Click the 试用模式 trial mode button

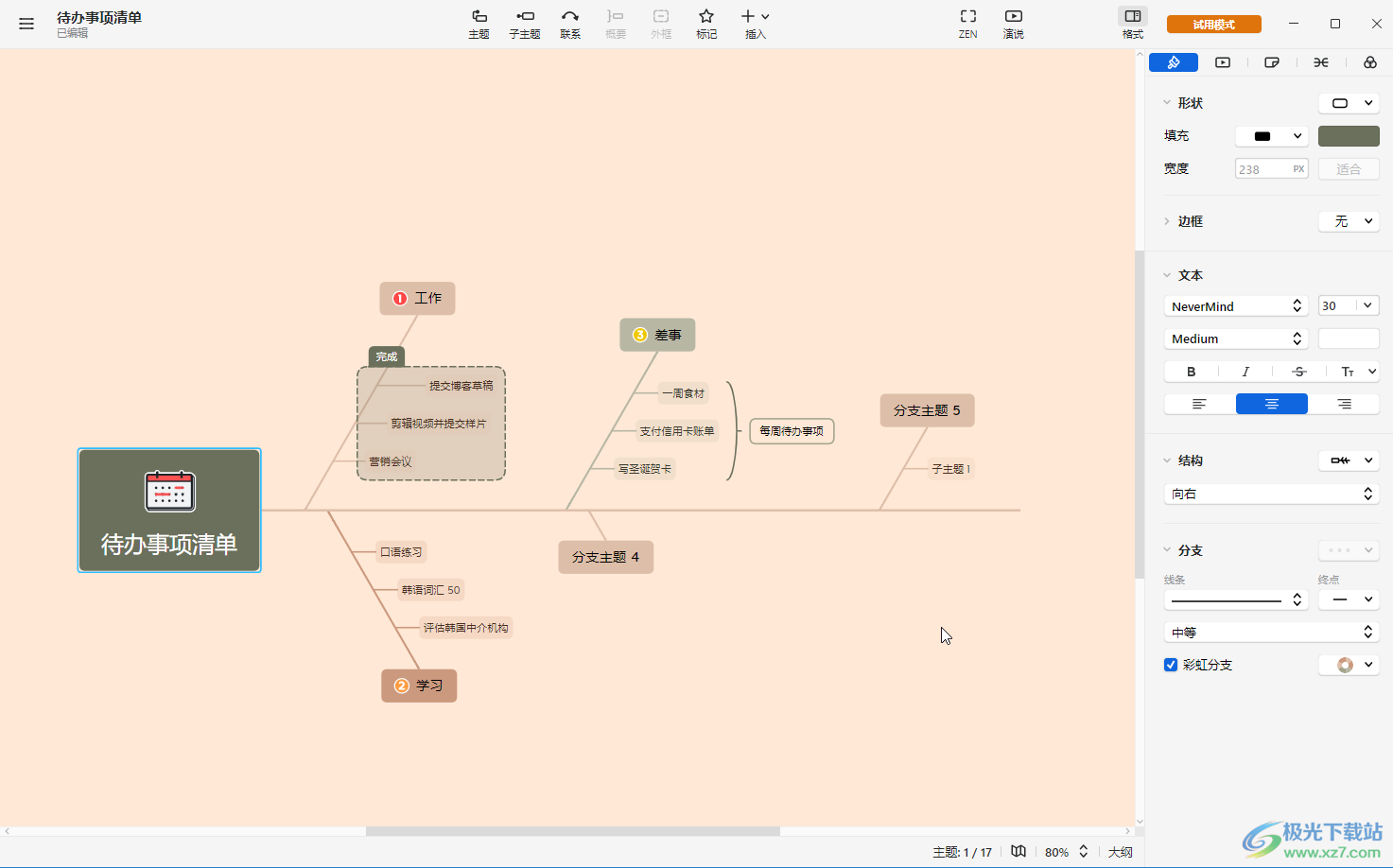(x=1213, y=25)
